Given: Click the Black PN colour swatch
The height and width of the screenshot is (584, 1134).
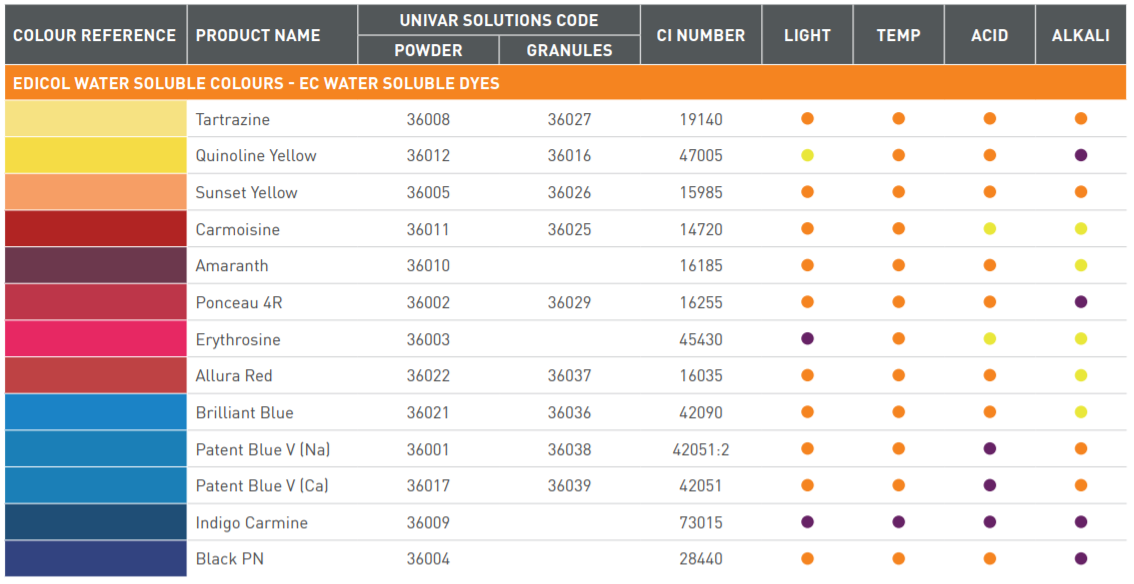Looking at the screenshot, I should 95,559.
